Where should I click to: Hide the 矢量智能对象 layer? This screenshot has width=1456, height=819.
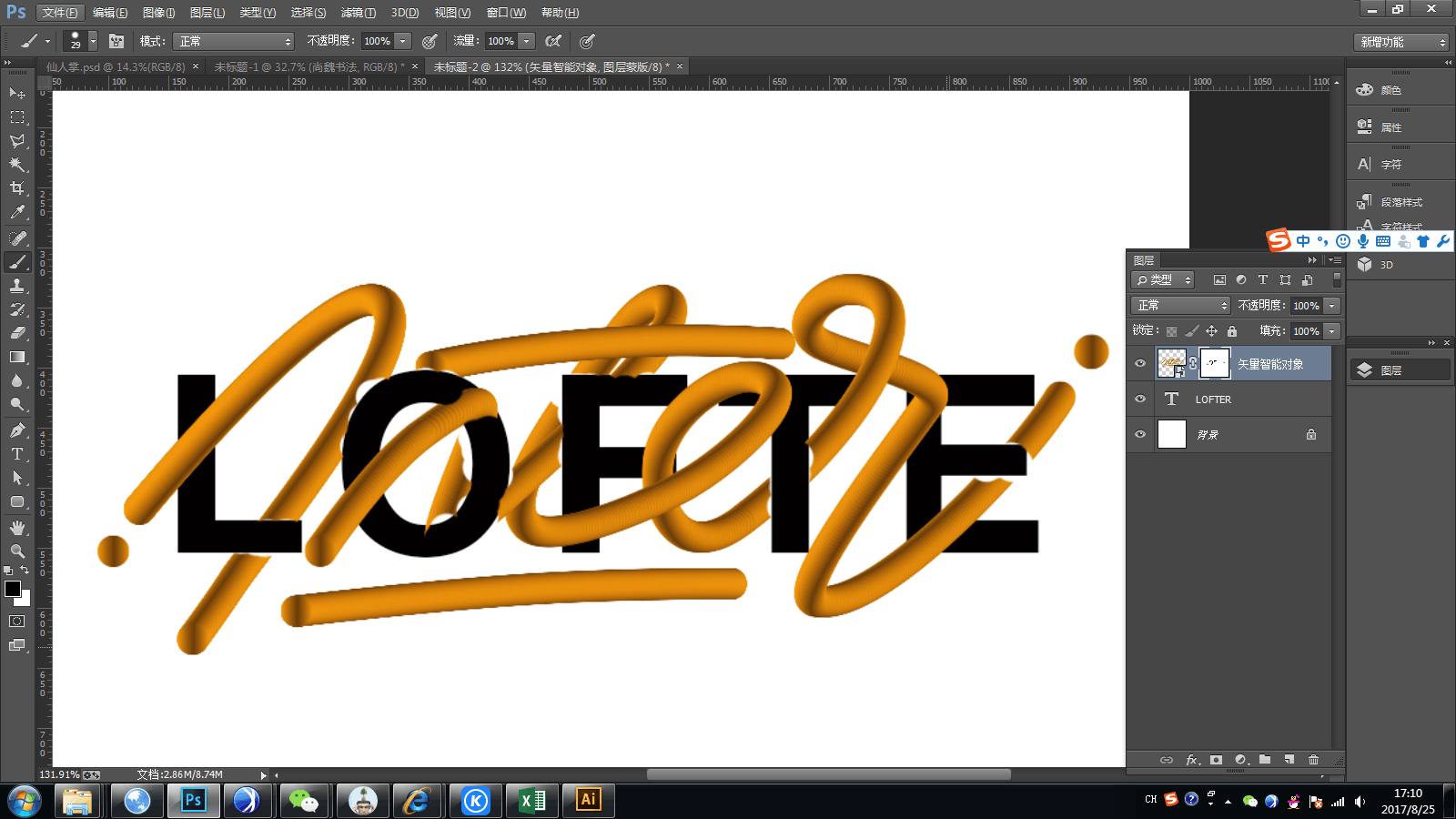(1140, 363)
